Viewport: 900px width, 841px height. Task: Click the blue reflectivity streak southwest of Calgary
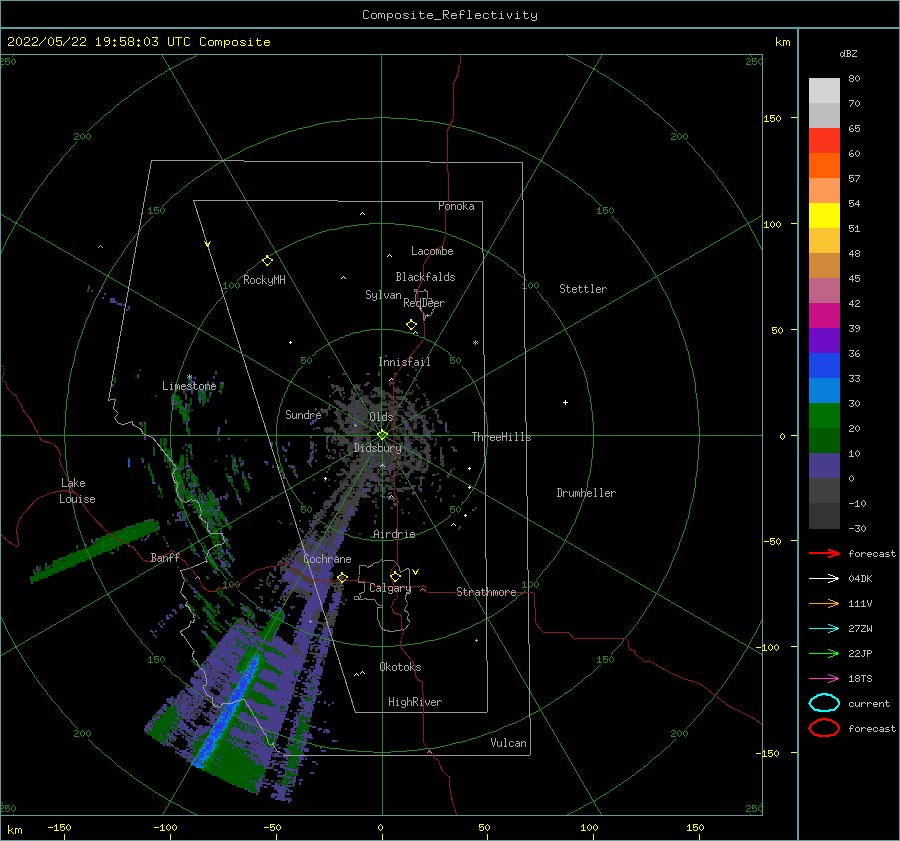click(x=228, y=710)
